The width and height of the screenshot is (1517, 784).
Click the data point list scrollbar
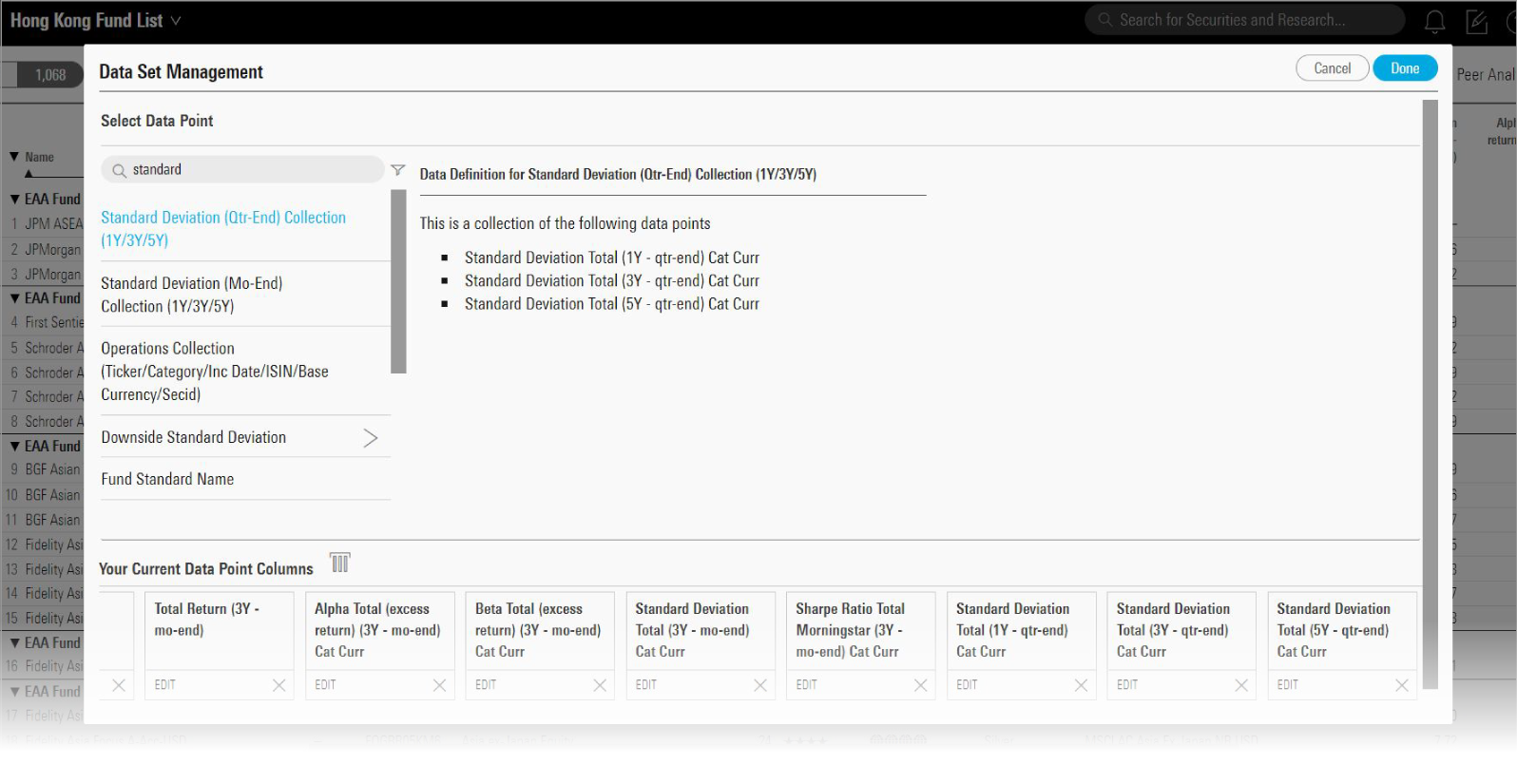pyautogui.click(x=398, y=281)
